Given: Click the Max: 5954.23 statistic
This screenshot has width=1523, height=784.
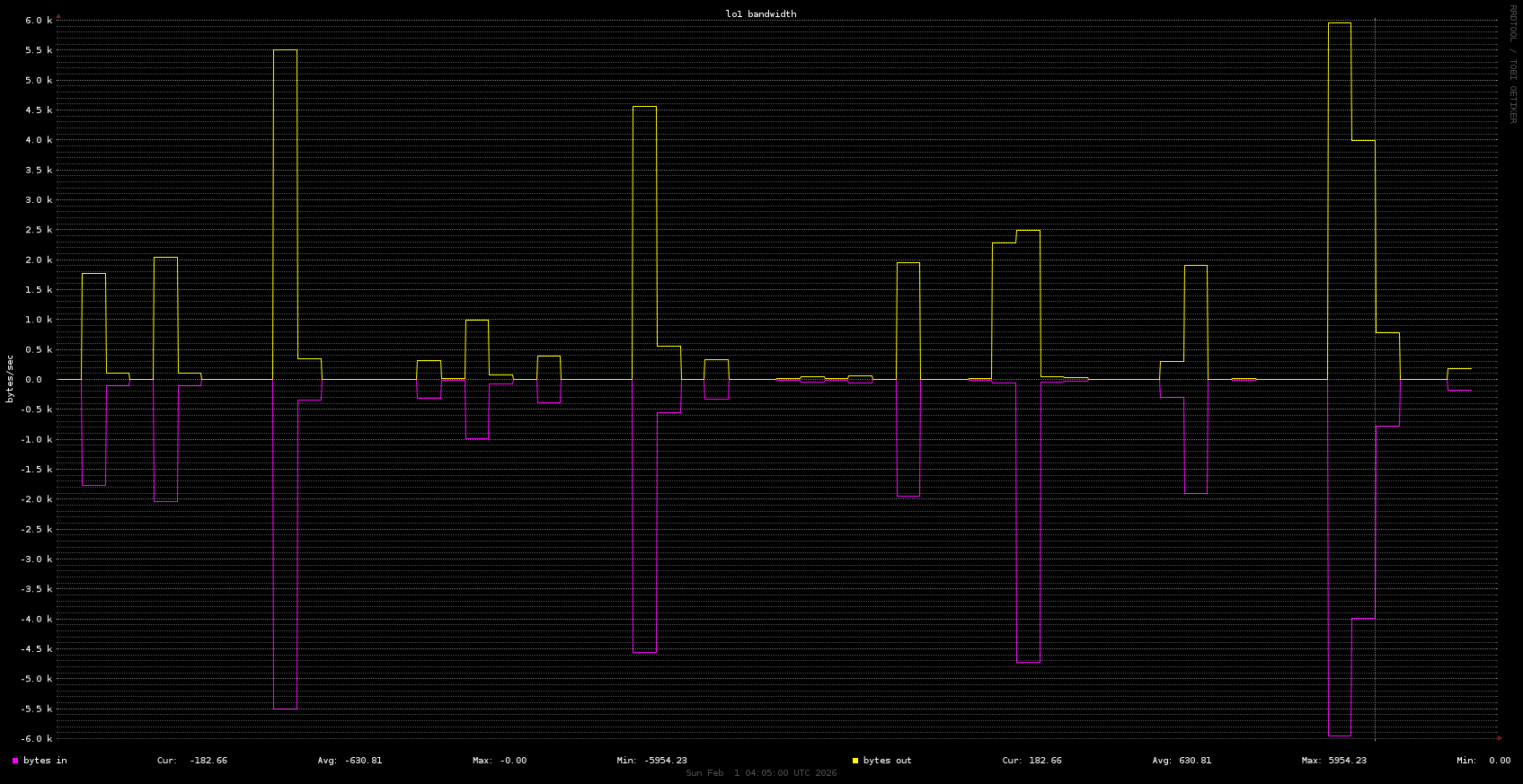Looking at the screenshot, I should coord(1333,761).
